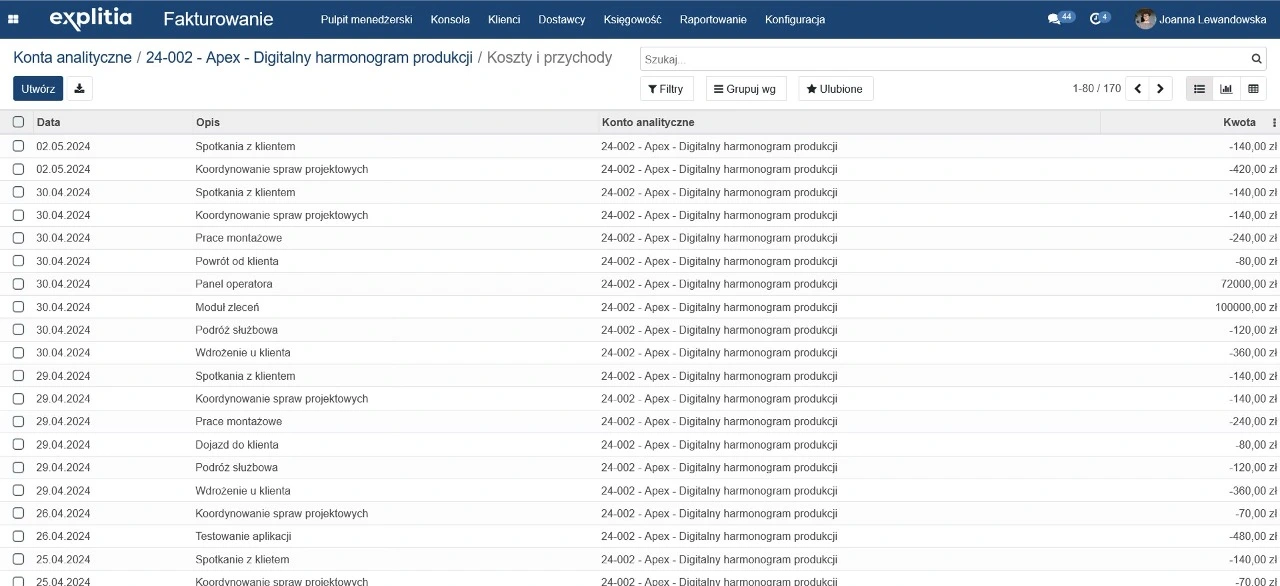Tick the select-all checkbox in header
This screenshot has height=586, width=1280.
click(x=18, y=122)
